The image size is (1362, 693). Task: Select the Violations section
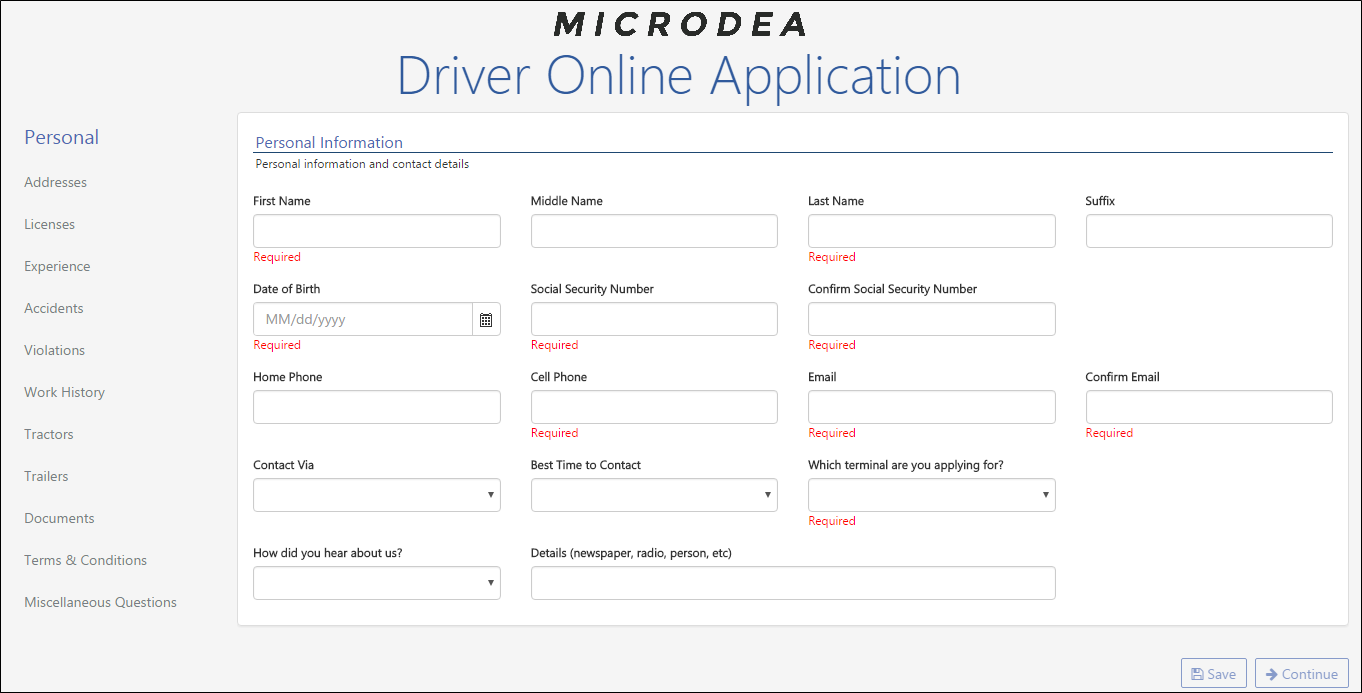point(54,350)
